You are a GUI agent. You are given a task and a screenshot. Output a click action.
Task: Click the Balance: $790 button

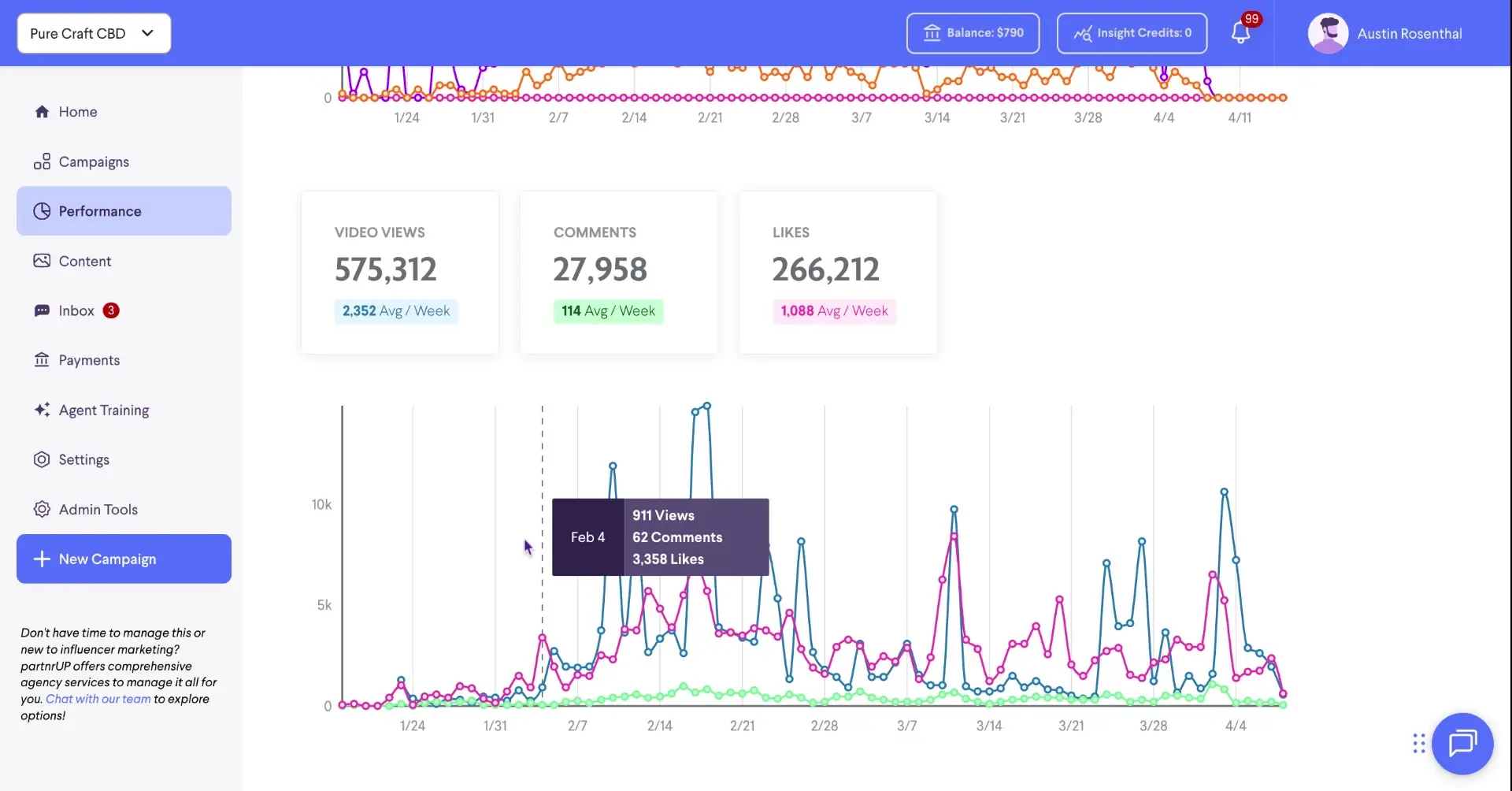click(x=972, y=33)
